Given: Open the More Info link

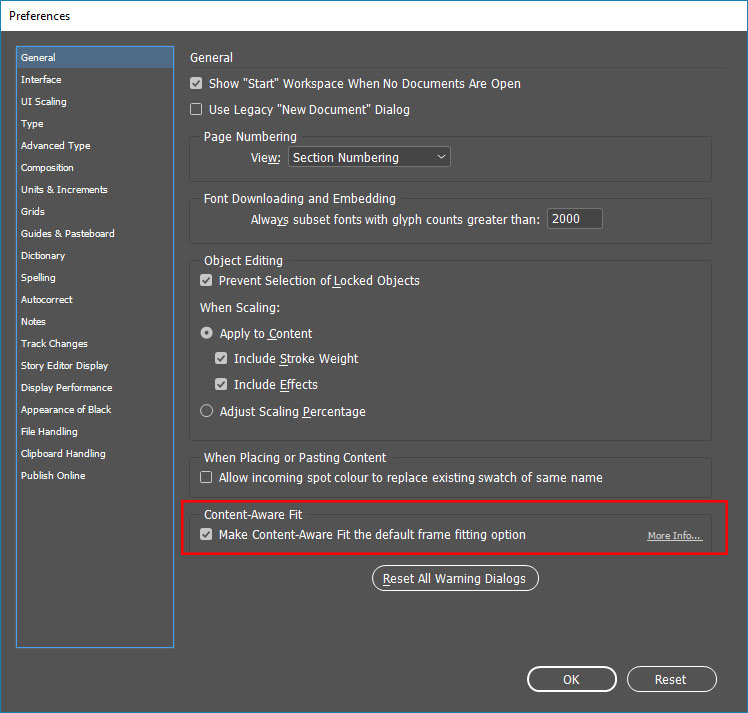Looking at the screenshot, I should click(x=675, y=536).
